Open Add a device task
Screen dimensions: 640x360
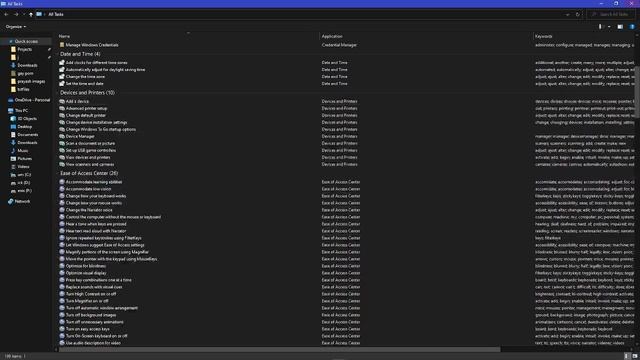77,101
